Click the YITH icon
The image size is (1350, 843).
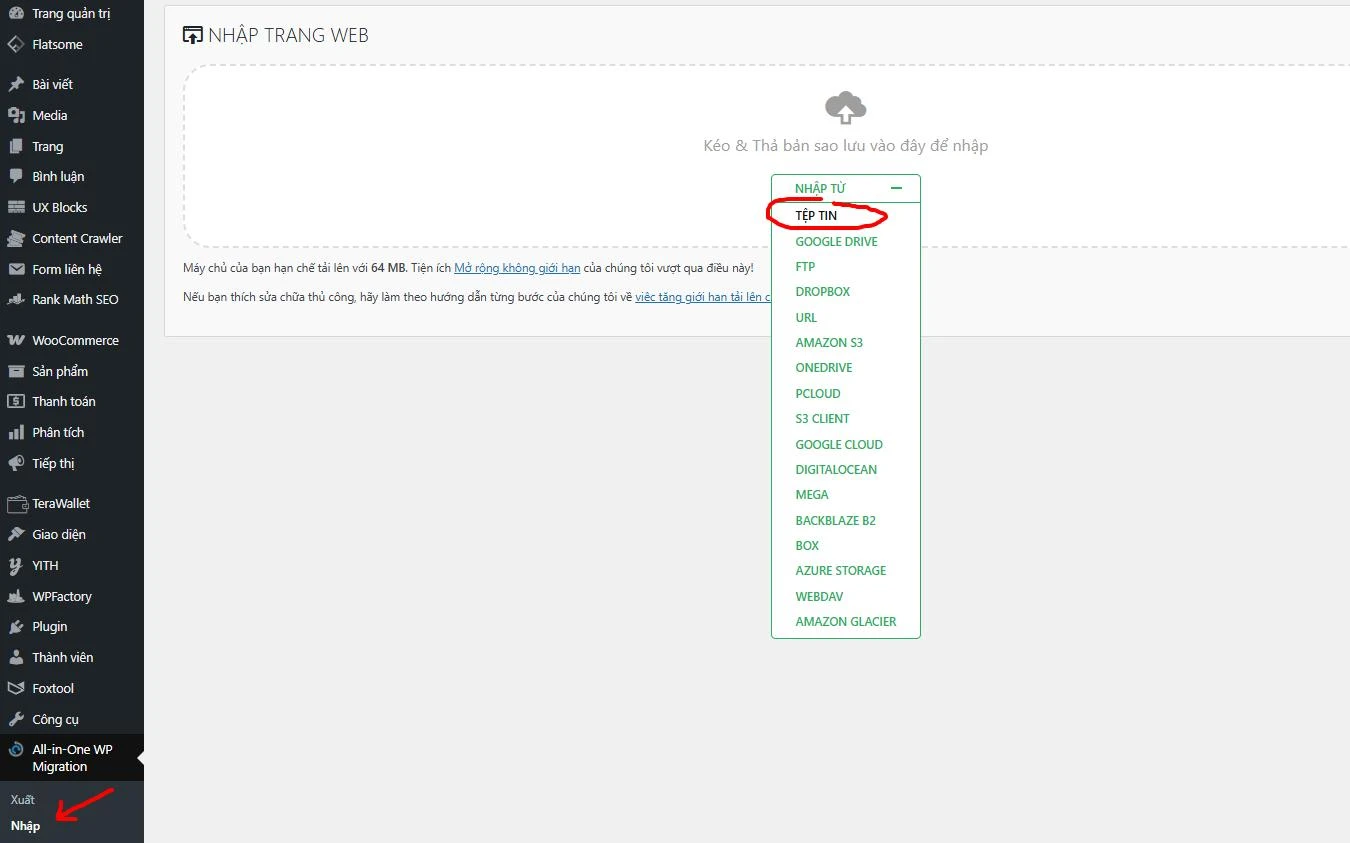coord(15,565)
